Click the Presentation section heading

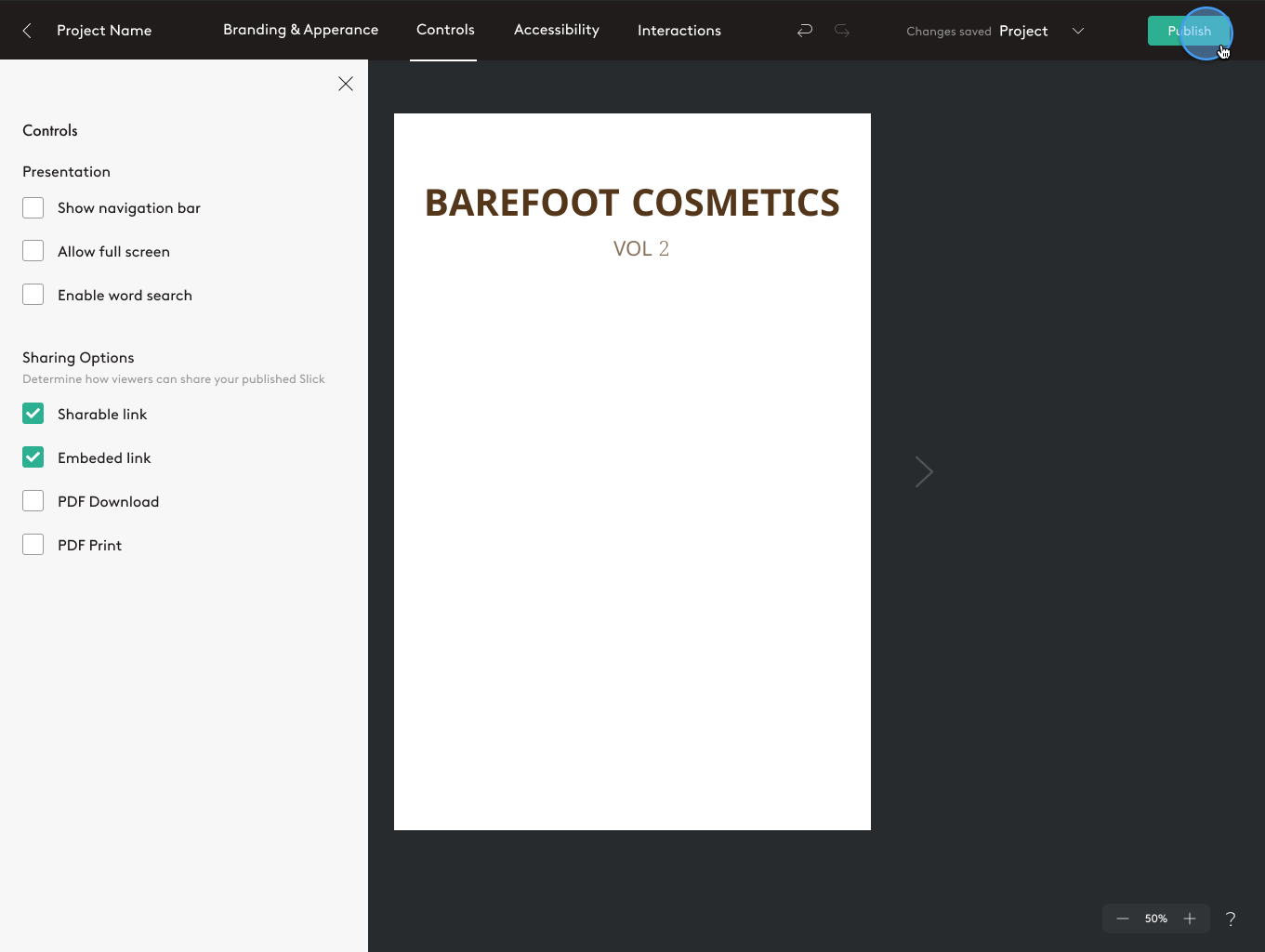pyautogui.click(x=66, y=172)
